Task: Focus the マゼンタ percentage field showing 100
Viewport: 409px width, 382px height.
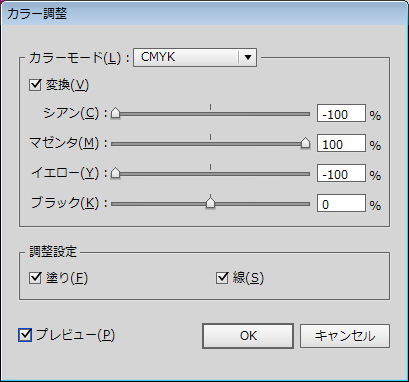Action: [341, 143]
